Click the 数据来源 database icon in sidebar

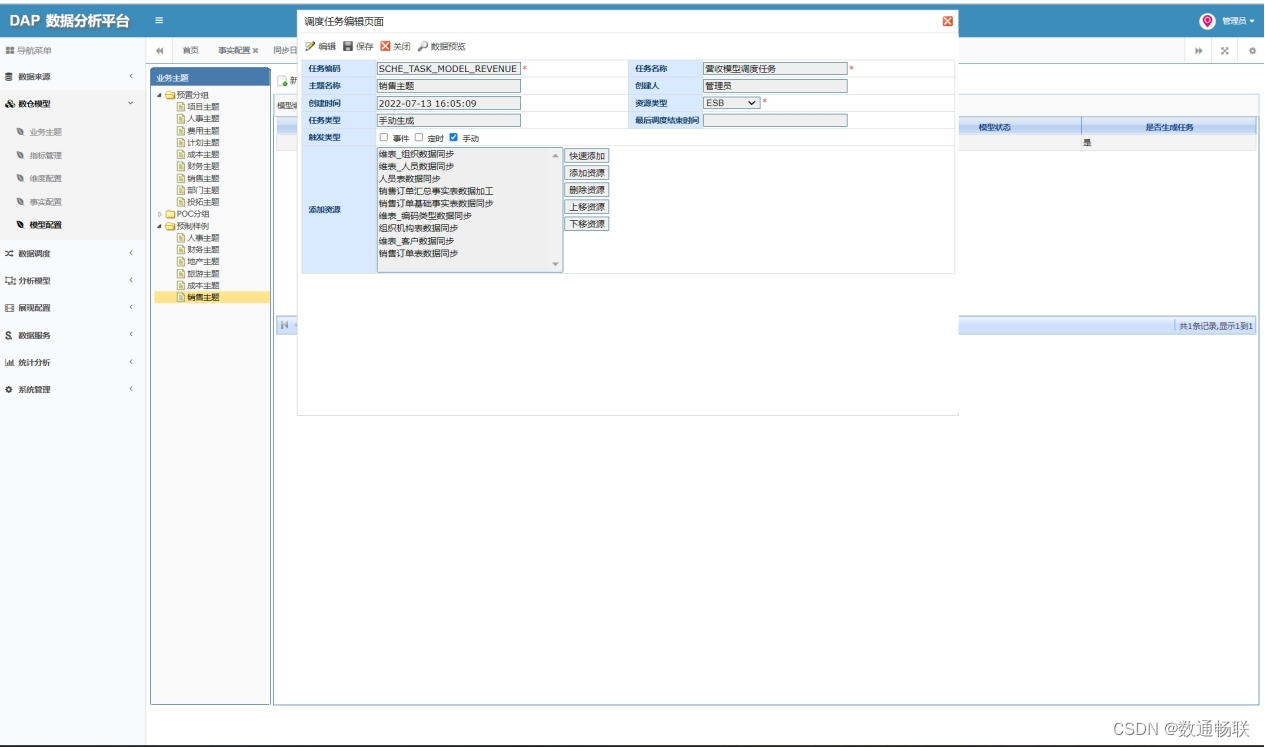pyautogui.click(x=9, y=76)
